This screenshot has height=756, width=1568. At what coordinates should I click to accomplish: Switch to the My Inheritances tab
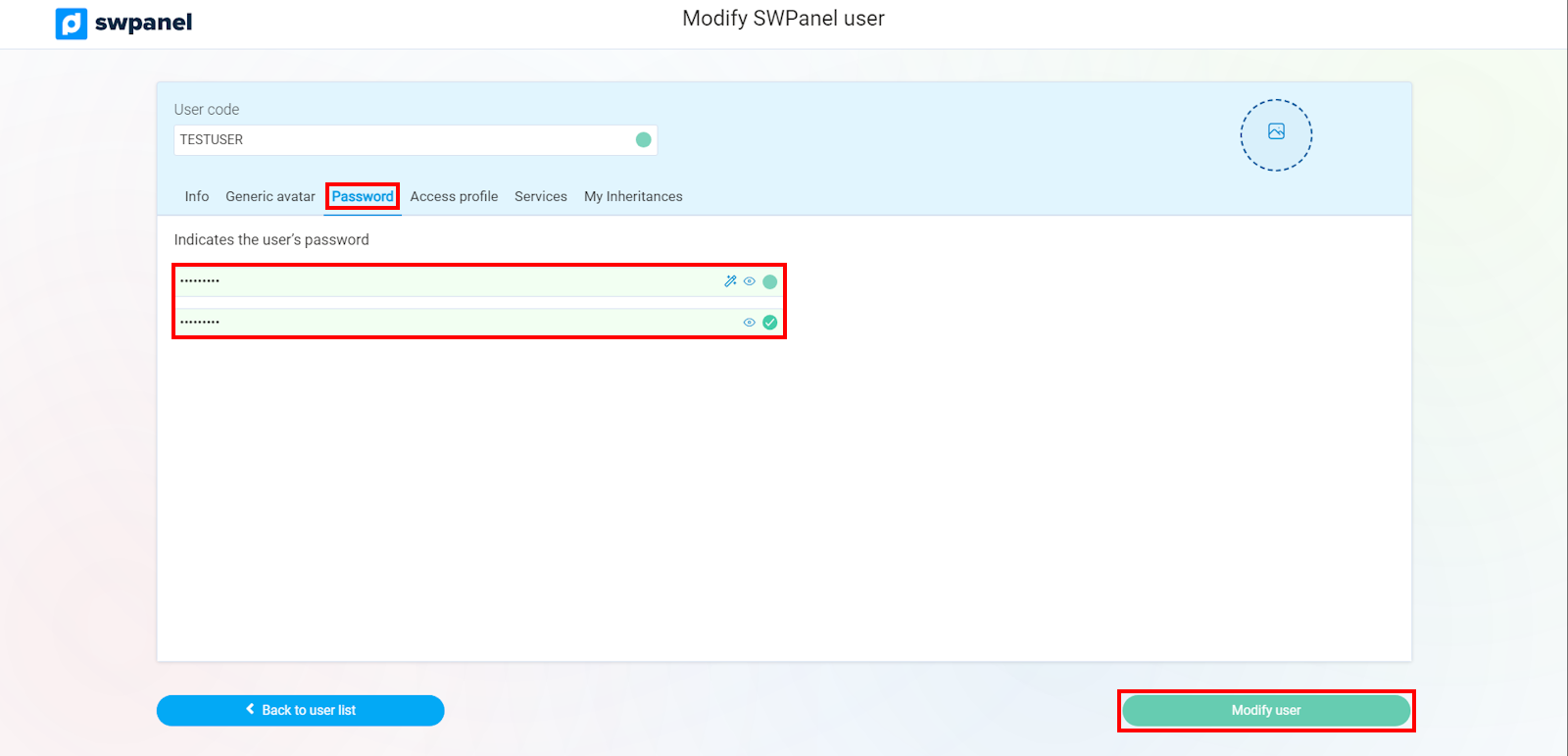(x=633, y=196)
